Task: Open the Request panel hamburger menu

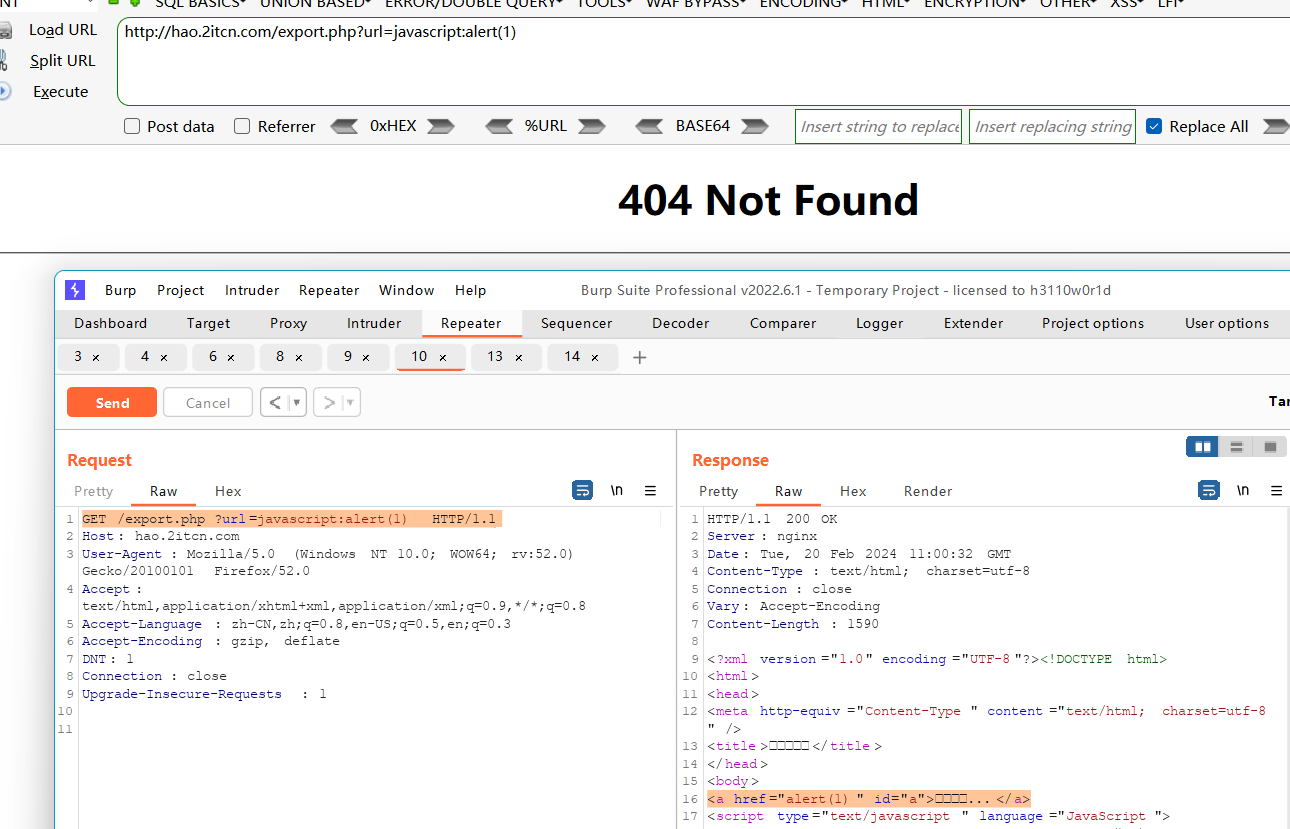Action: click(x=650, y=490)
